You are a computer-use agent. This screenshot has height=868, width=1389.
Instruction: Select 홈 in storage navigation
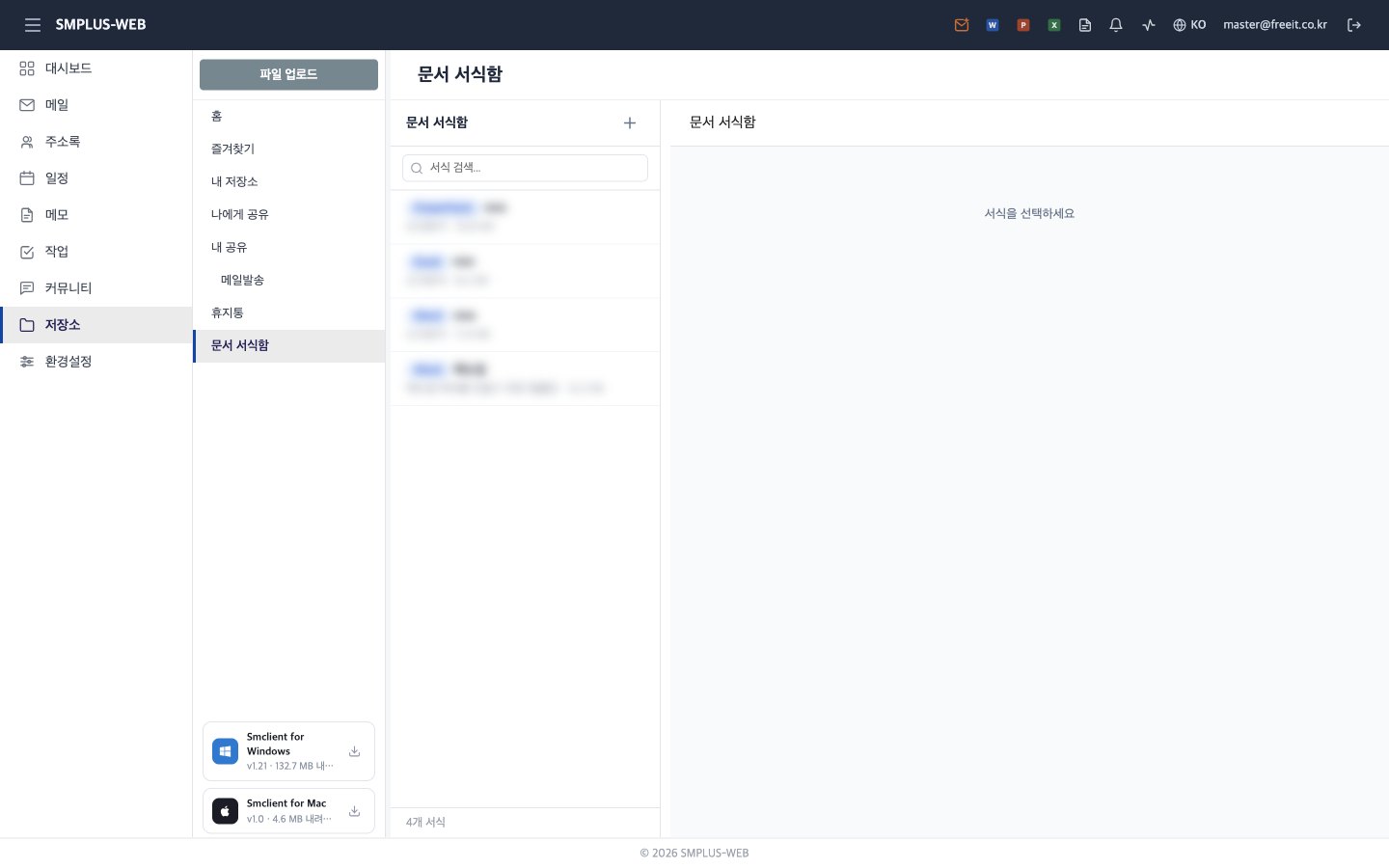(x=288, y=116)
